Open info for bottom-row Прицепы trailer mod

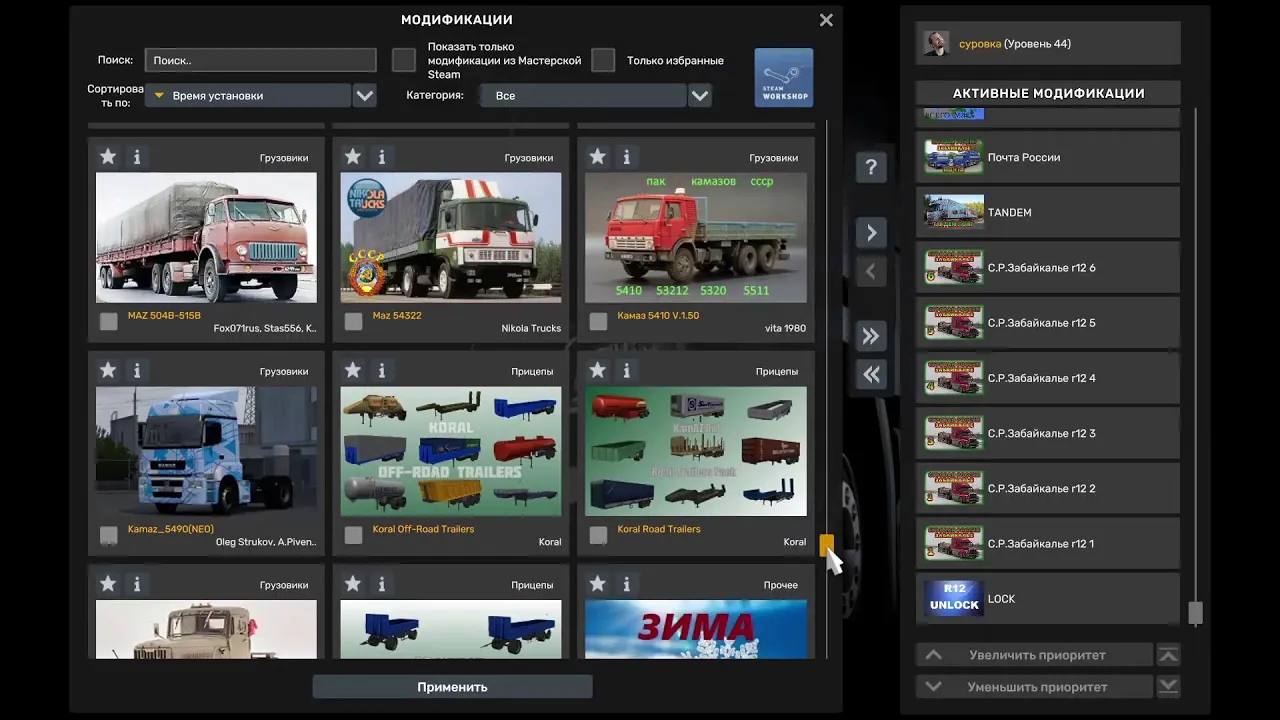[381, 584]
